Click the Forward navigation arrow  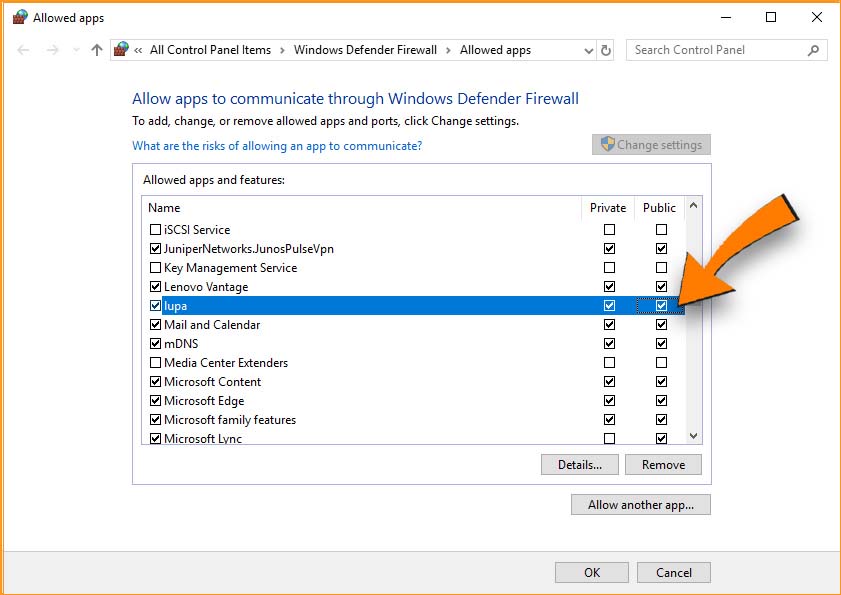[53, 50]
